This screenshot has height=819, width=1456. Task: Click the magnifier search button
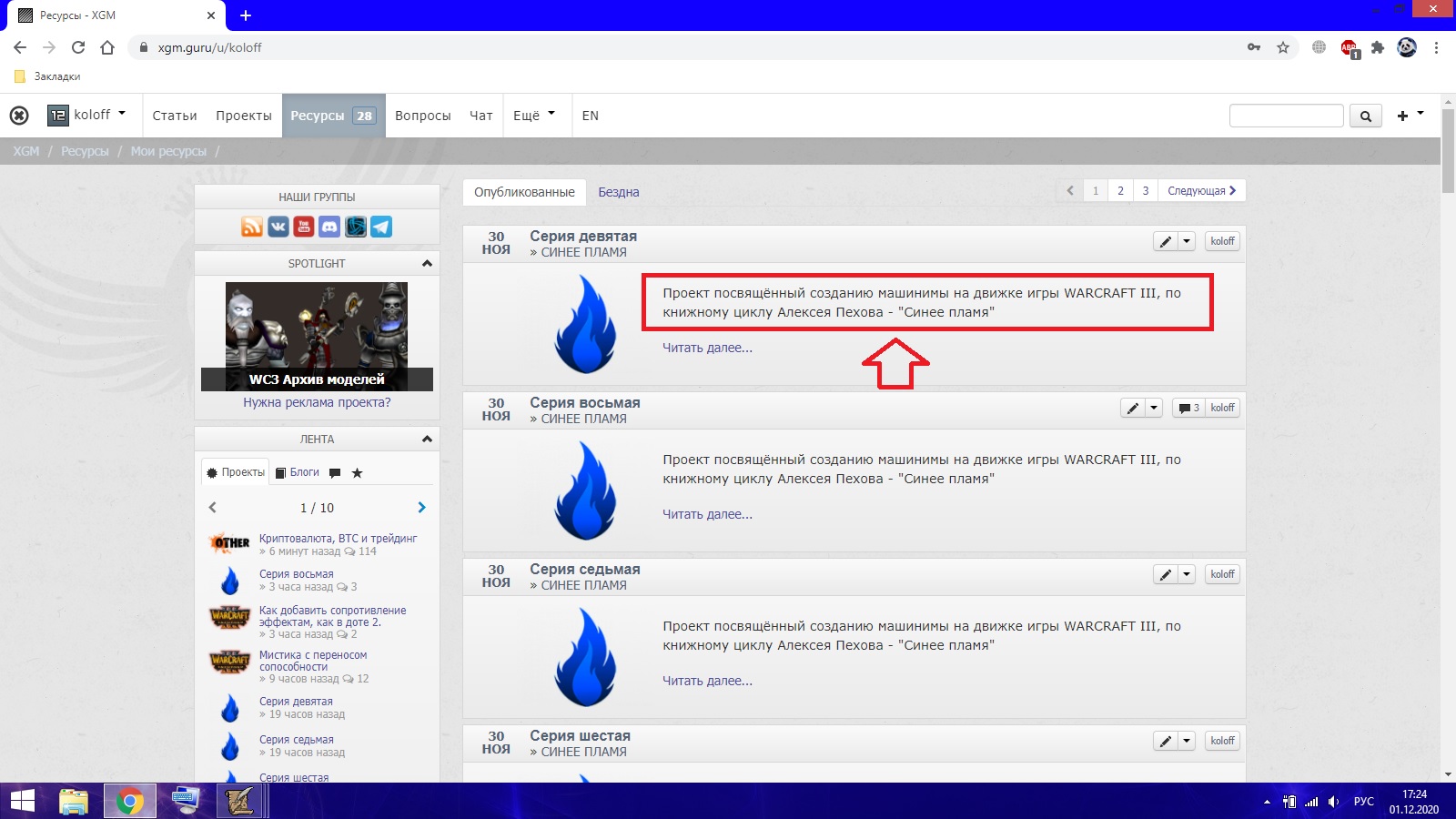[1366, 116]
